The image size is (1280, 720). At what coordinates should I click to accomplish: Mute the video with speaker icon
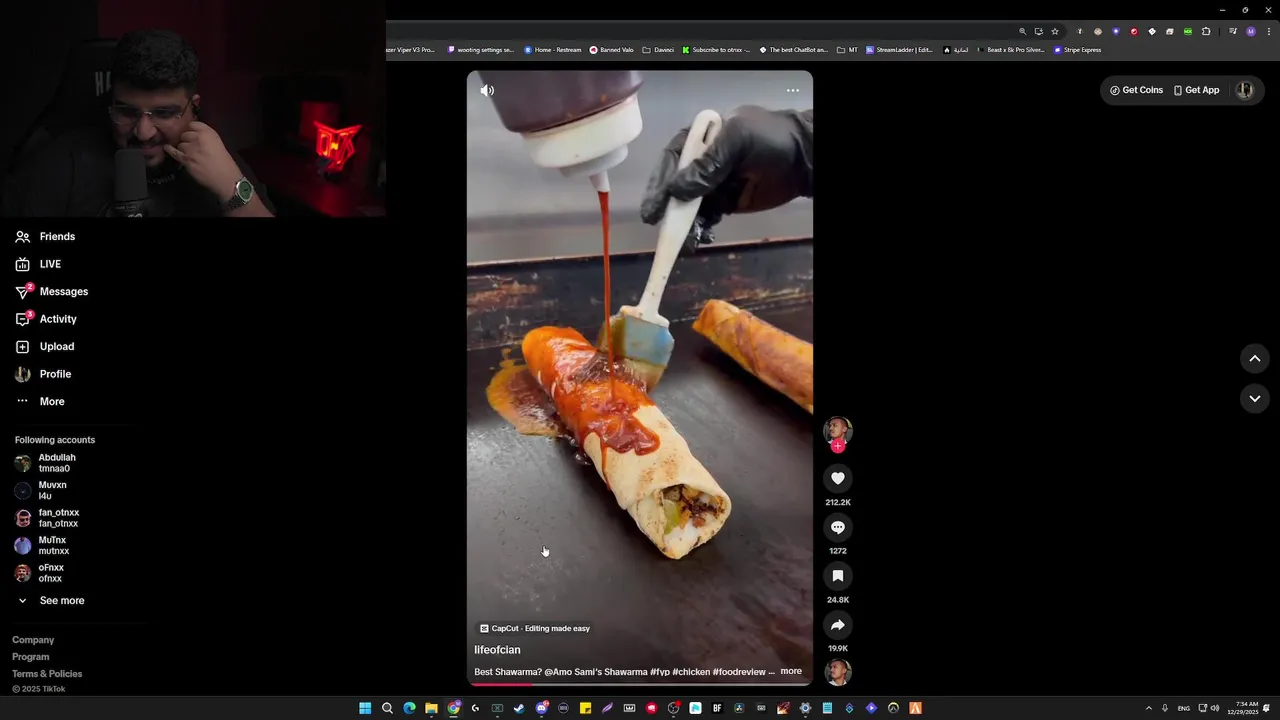(487, 90)
